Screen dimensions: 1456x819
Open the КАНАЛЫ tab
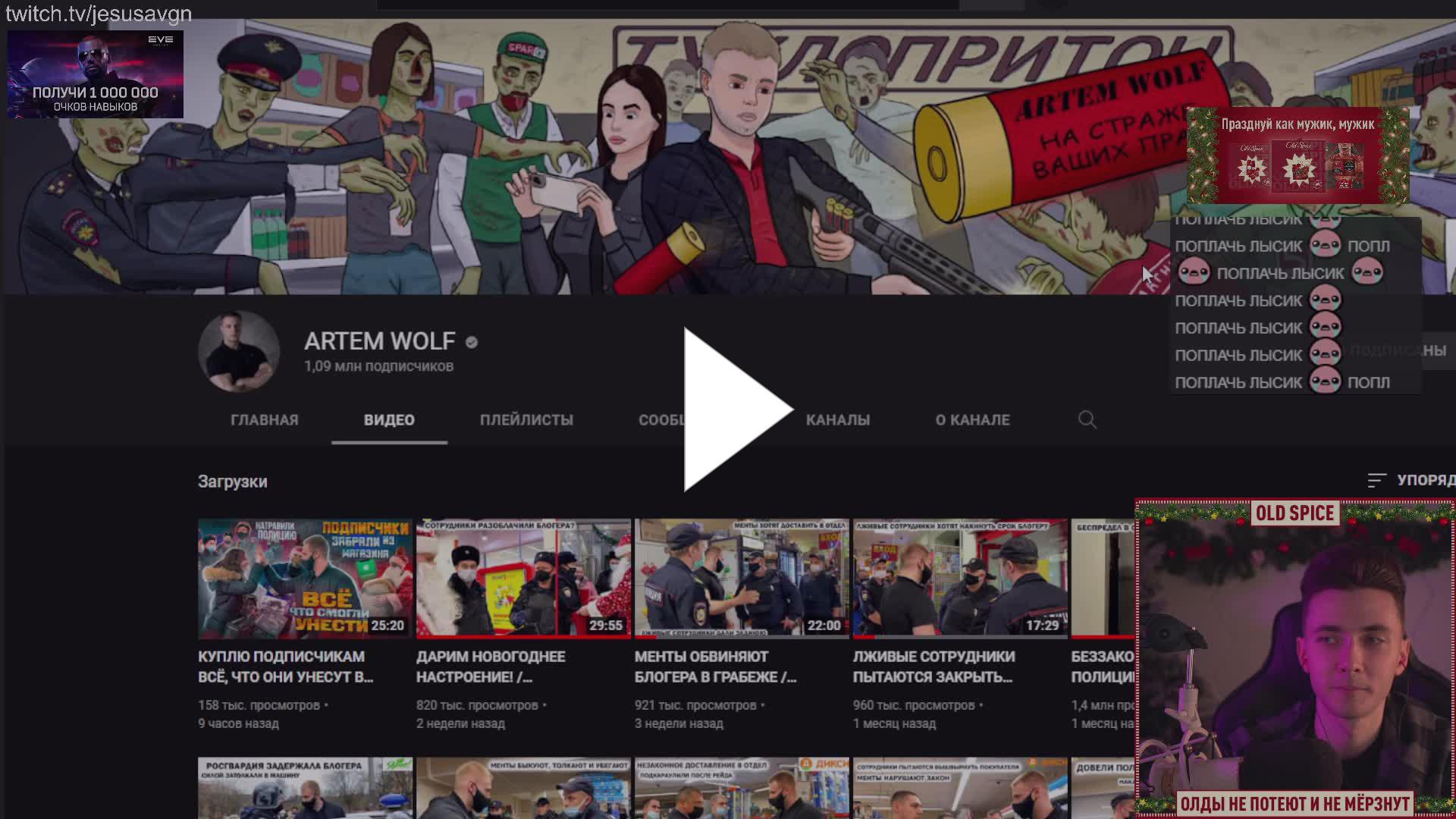point(837,419)
